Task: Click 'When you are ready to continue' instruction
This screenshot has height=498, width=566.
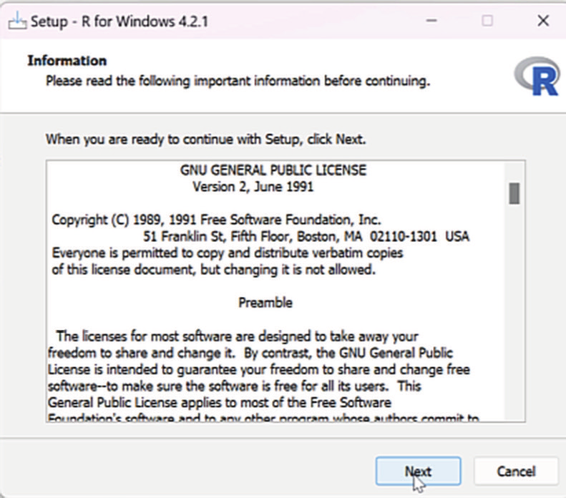Action: (206, 139)
